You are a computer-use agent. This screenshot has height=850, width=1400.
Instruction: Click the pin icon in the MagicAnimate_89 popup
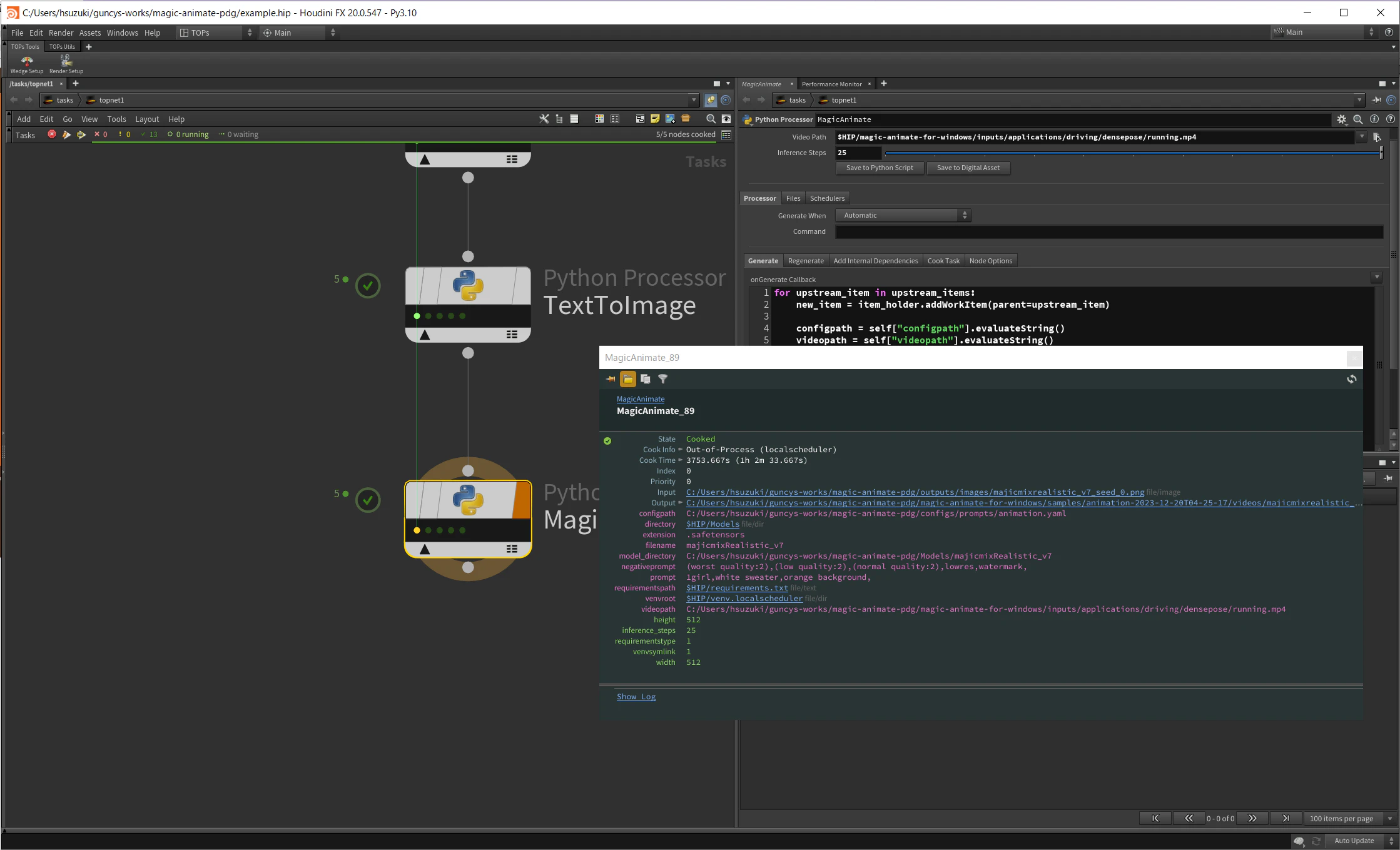coord(611,379)
